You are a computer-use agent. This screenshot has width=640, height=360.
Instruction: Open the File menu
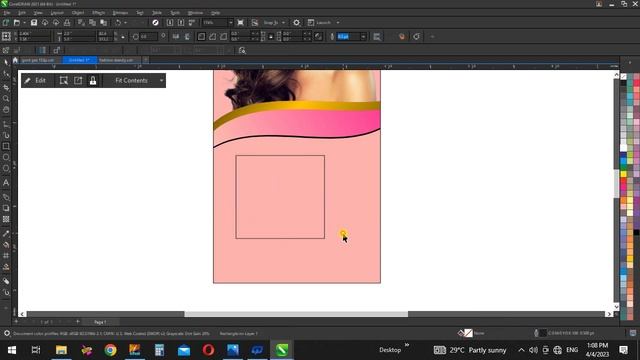coord(7,13)
